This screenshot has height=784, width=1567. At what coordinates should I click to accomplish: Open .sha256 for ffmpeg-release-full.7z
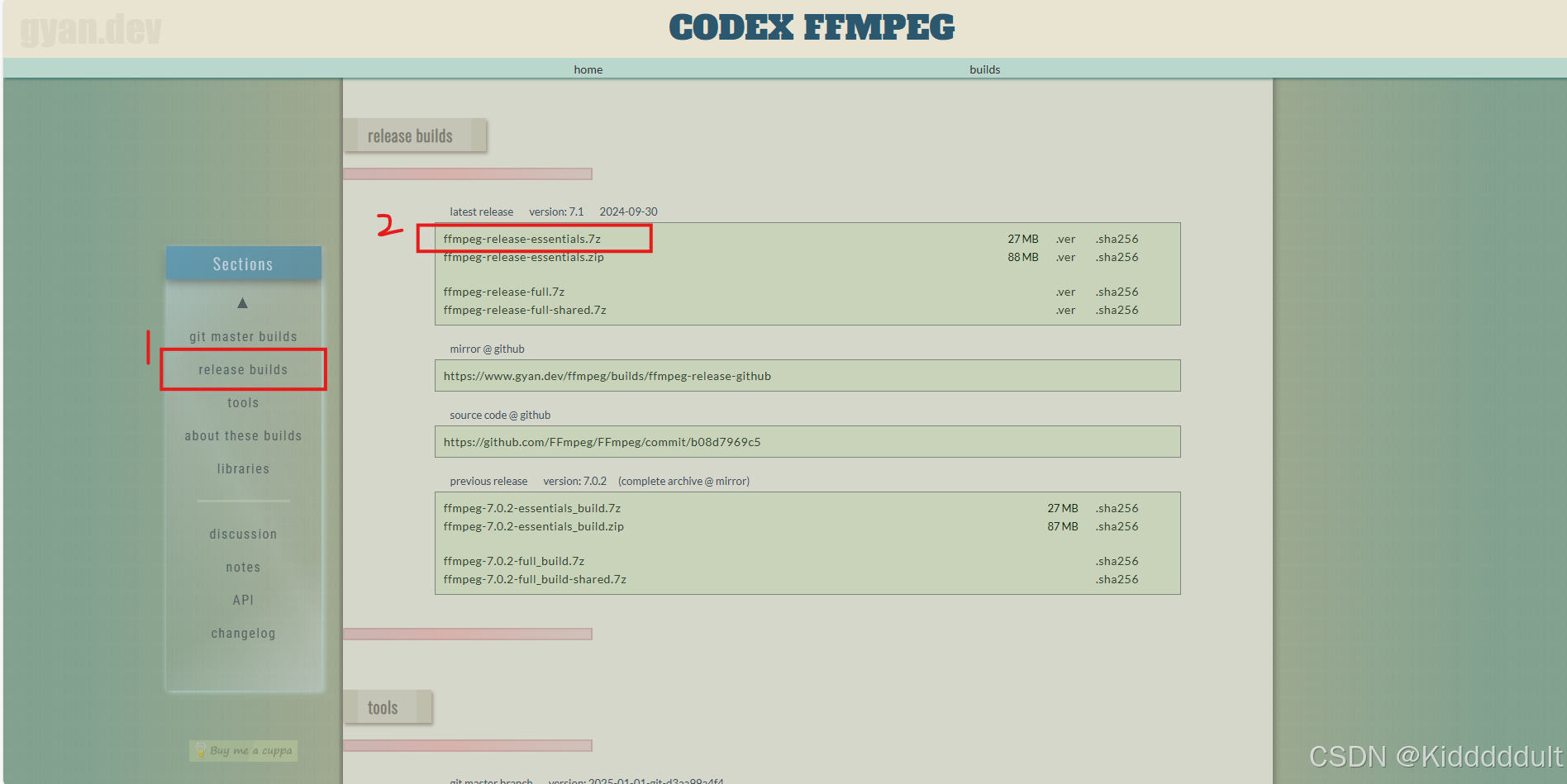click(x=1117, y=292)
